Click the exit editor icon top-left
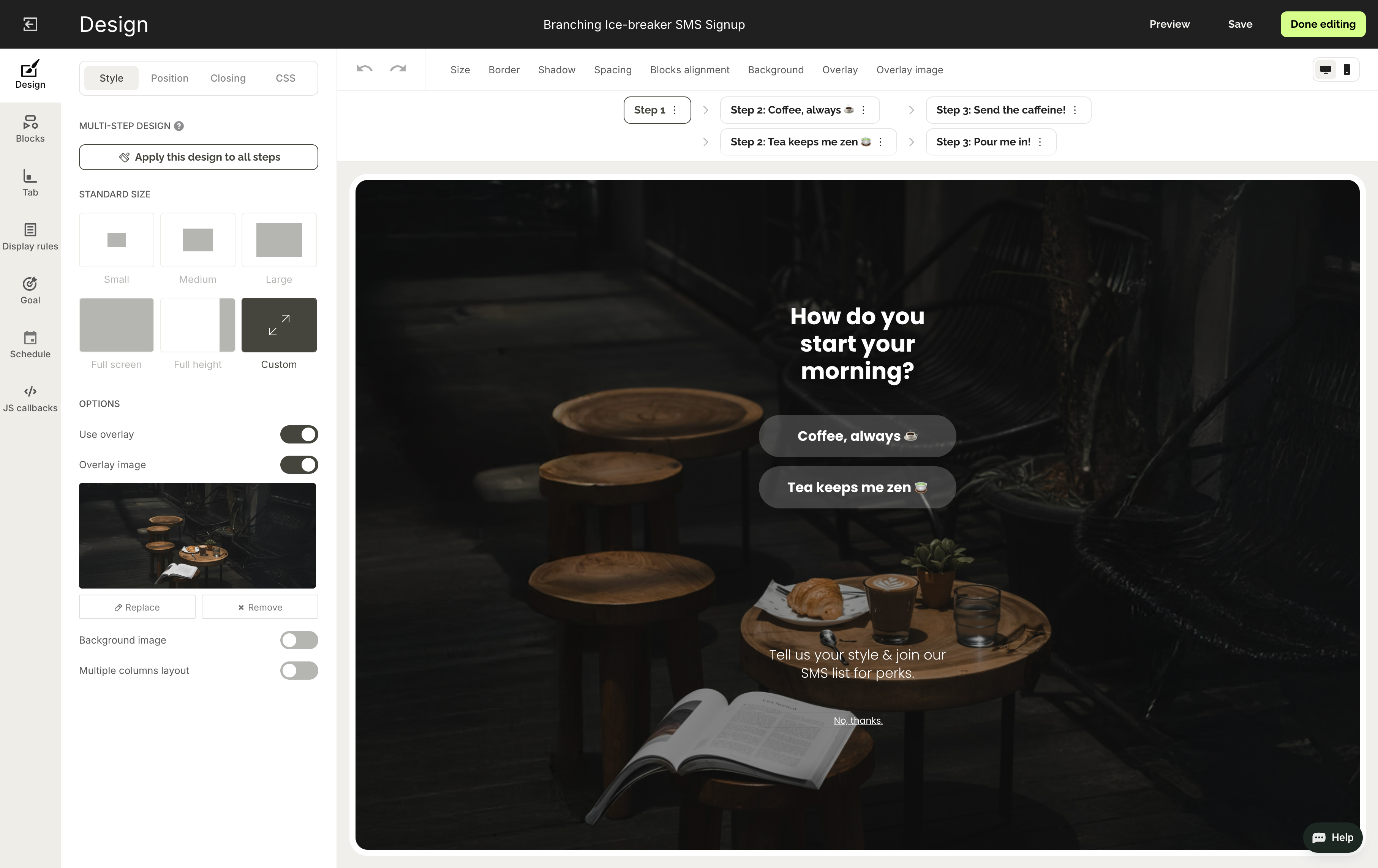Viewport: 1378px width, 868px height. click(30, 24)
